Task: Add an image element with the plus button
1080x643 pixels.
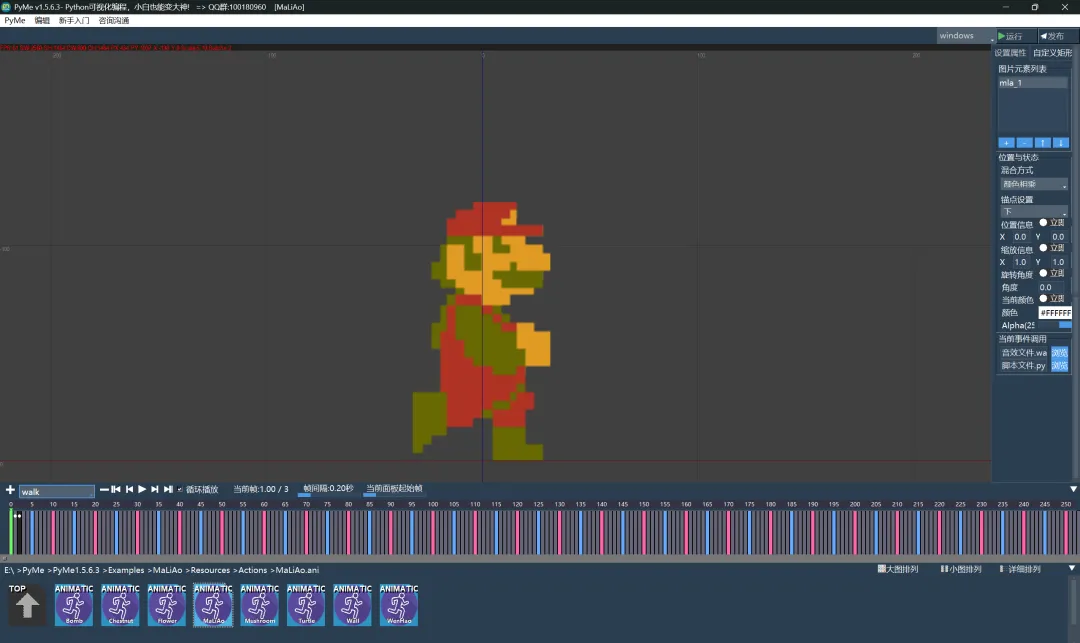Action: coord(1006,143)
